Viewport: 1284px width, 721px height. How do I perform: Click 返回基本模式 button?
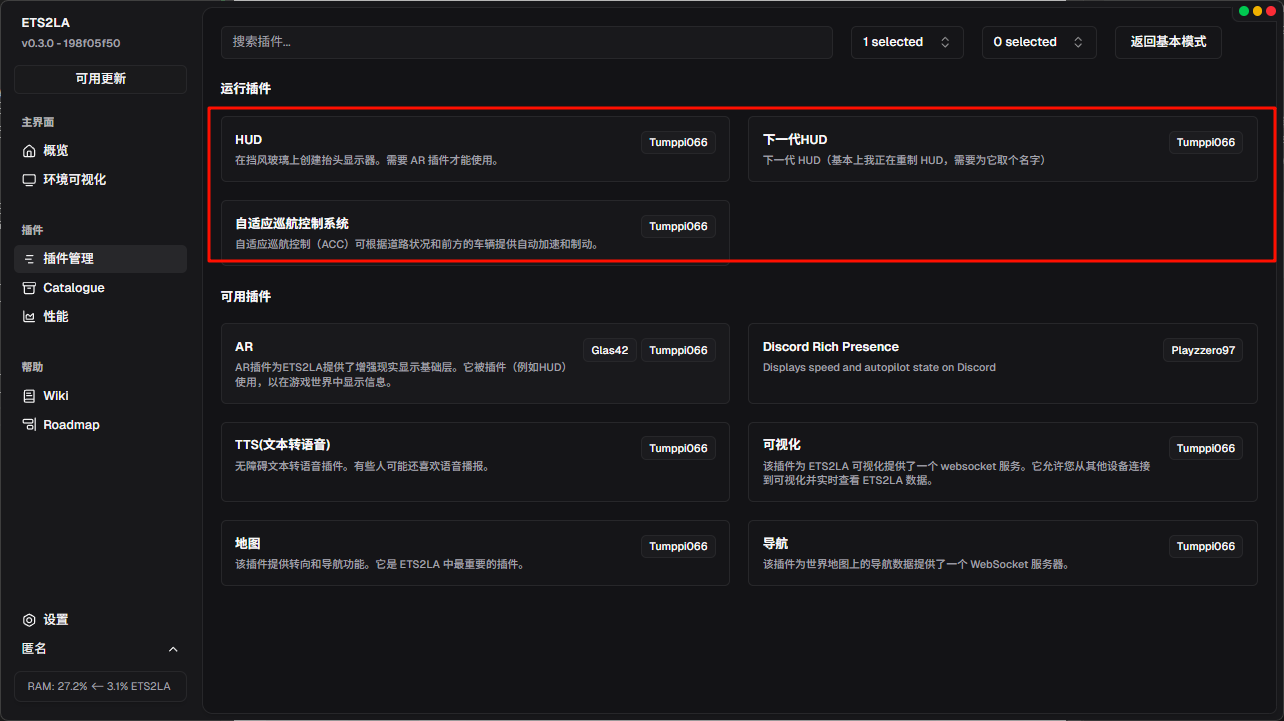tap(1167, 42)
